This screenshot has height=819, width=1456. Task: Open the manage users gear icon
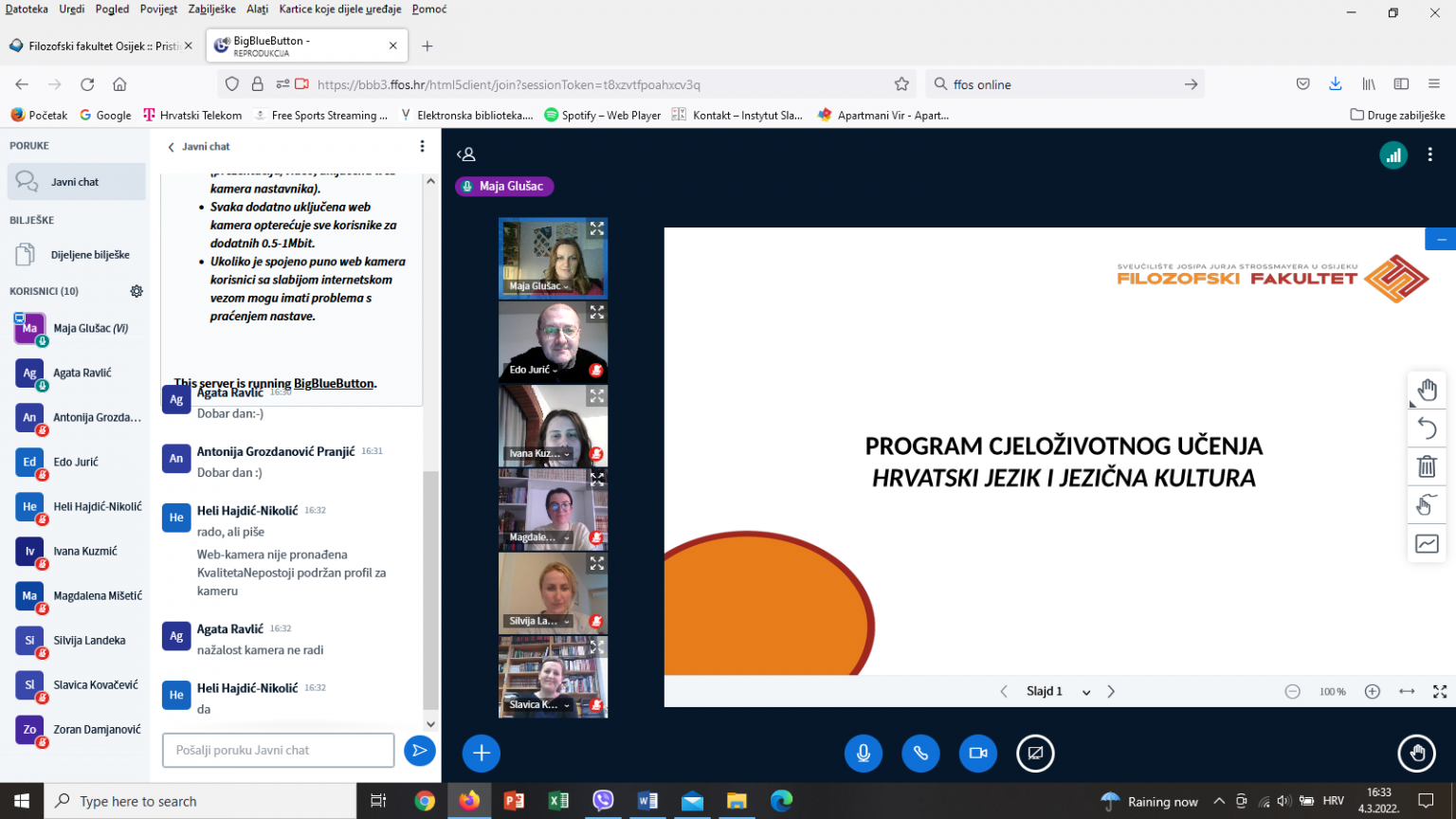click(x=136, y=291)
